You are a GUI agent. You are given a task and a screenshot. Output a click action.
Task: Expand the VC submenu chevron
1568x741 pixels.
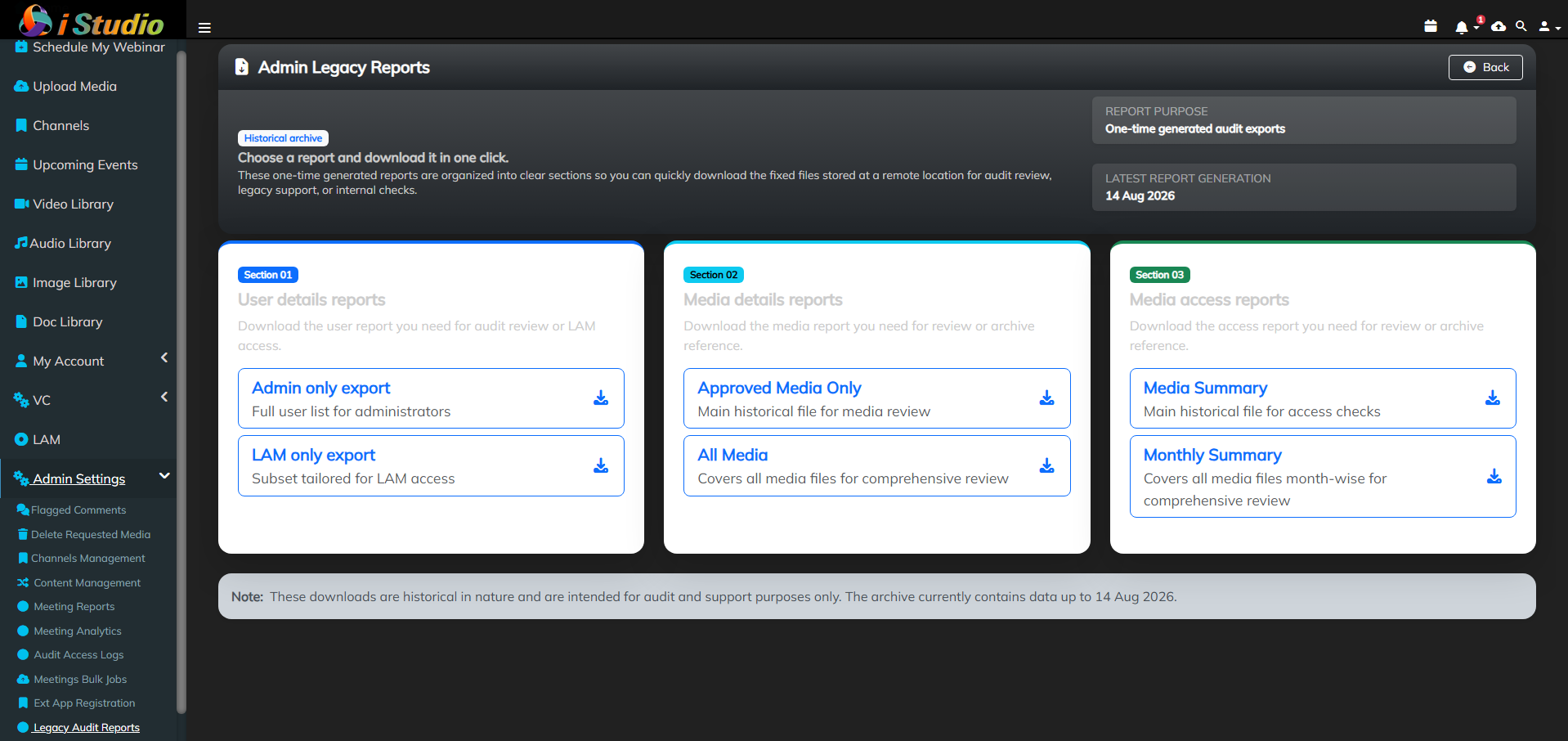(164, 397)
